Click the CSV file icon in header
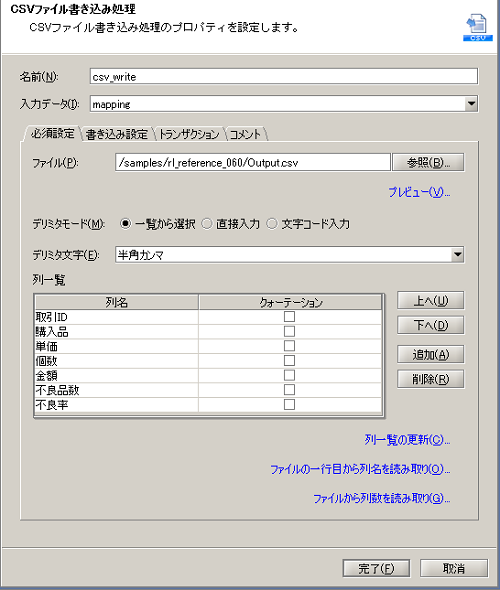 (477, 27)
